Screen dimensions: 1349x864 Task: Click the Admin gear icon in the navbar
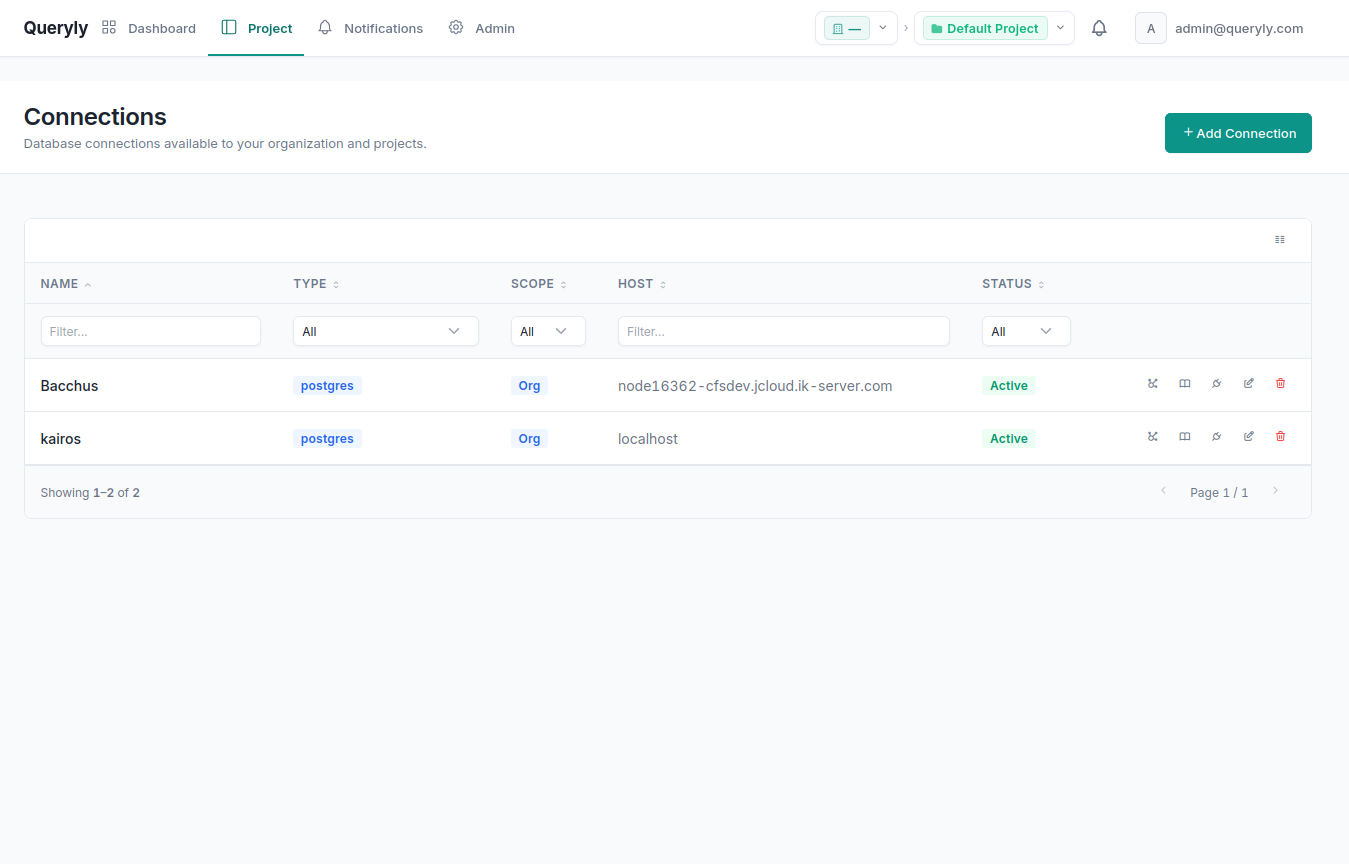tap(456, 28)
